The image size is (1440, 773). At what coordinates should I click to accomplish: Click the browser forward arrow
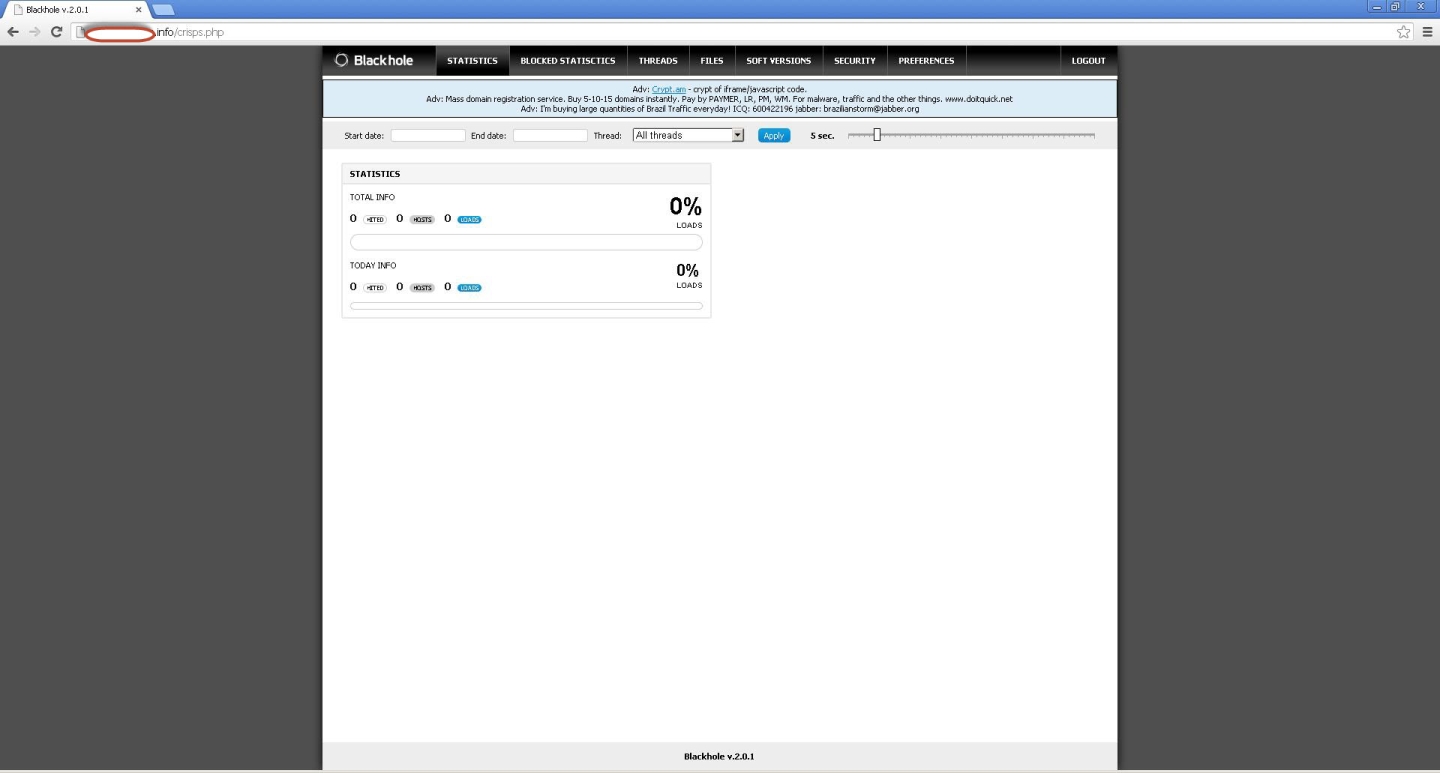[35, 32]
